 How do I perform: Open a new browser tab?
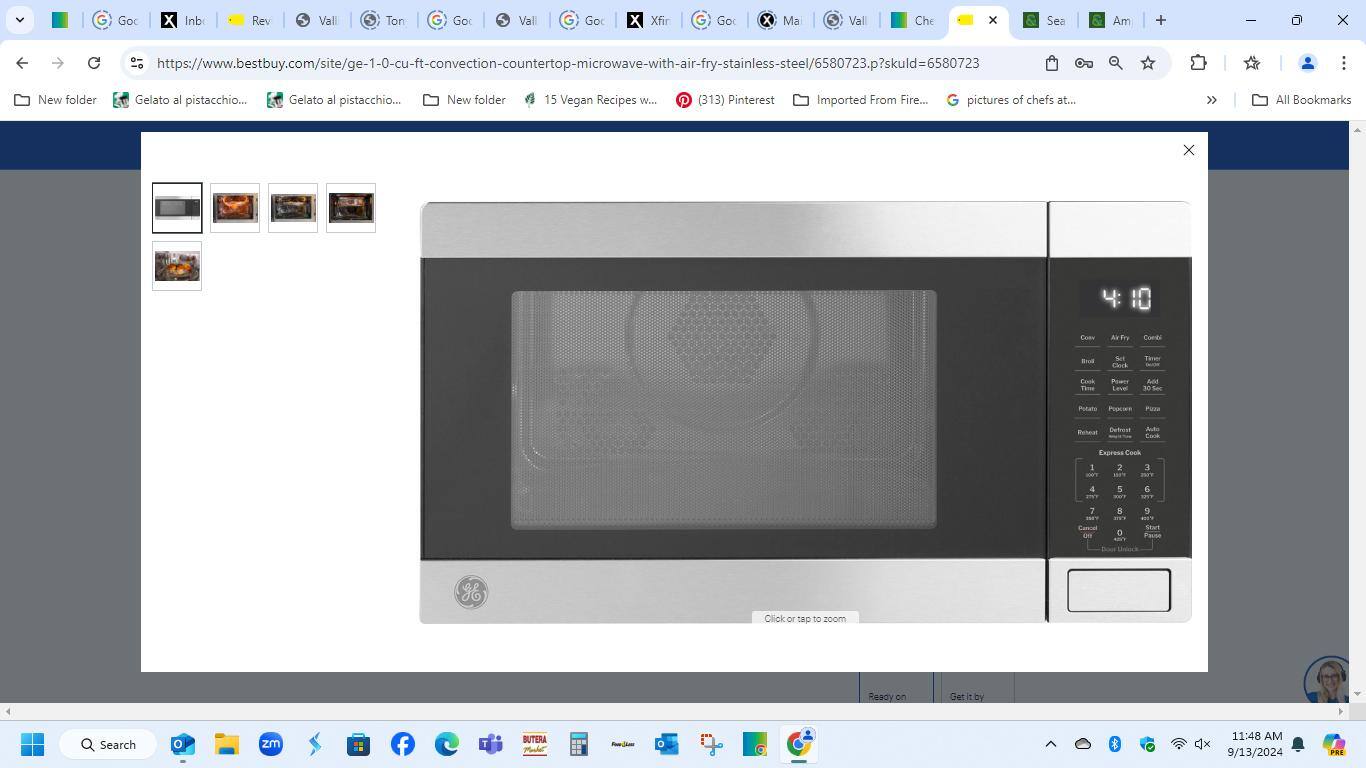(x=1160, y=20)
